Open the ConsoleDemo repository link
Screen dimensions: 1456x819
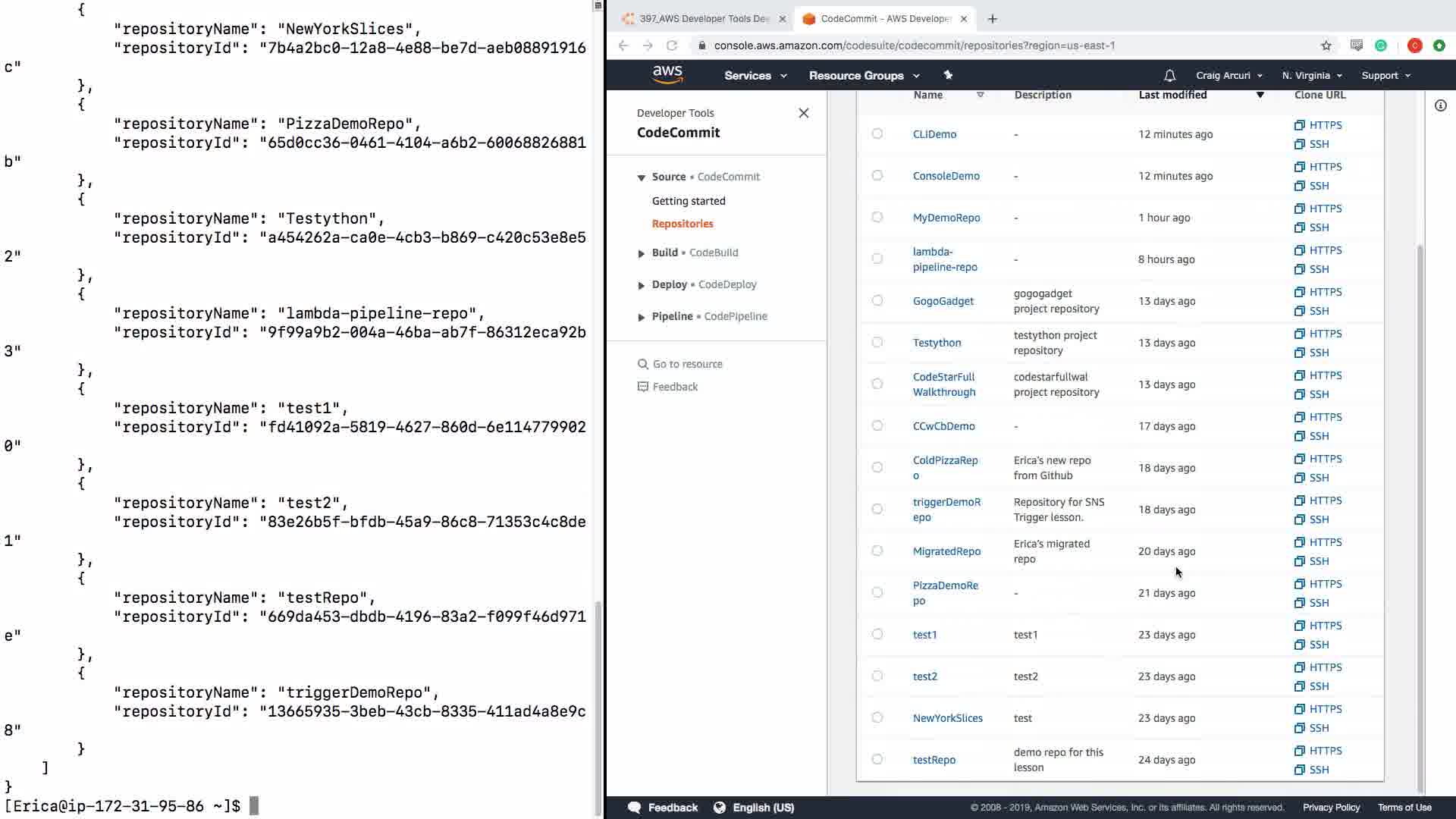(x=946, y=176)
